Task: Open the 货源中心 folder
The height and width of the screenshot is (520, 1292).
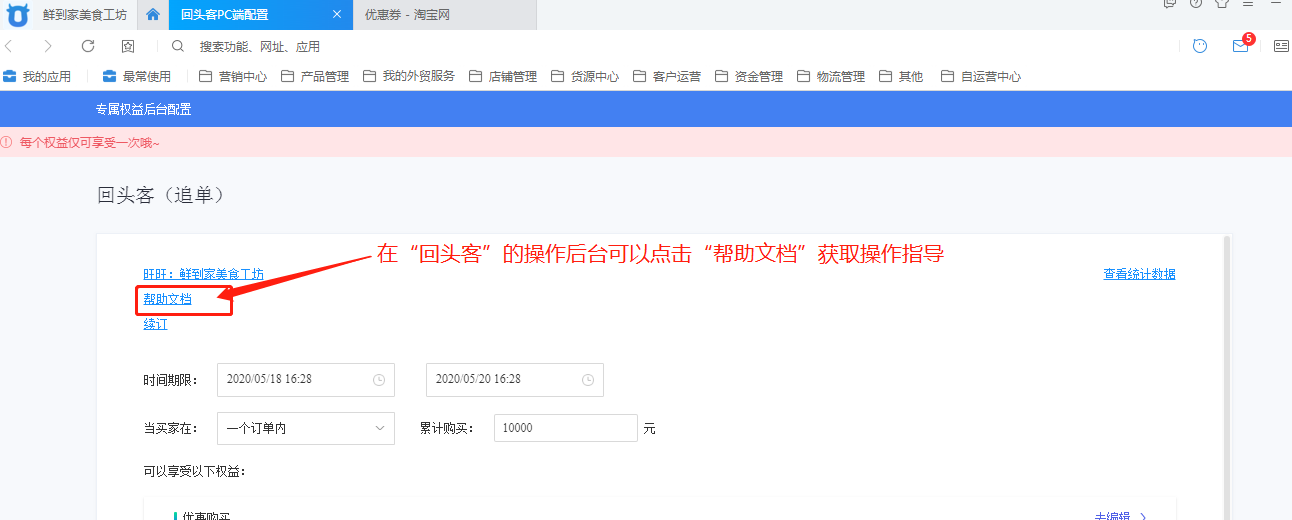Action: 585,76
